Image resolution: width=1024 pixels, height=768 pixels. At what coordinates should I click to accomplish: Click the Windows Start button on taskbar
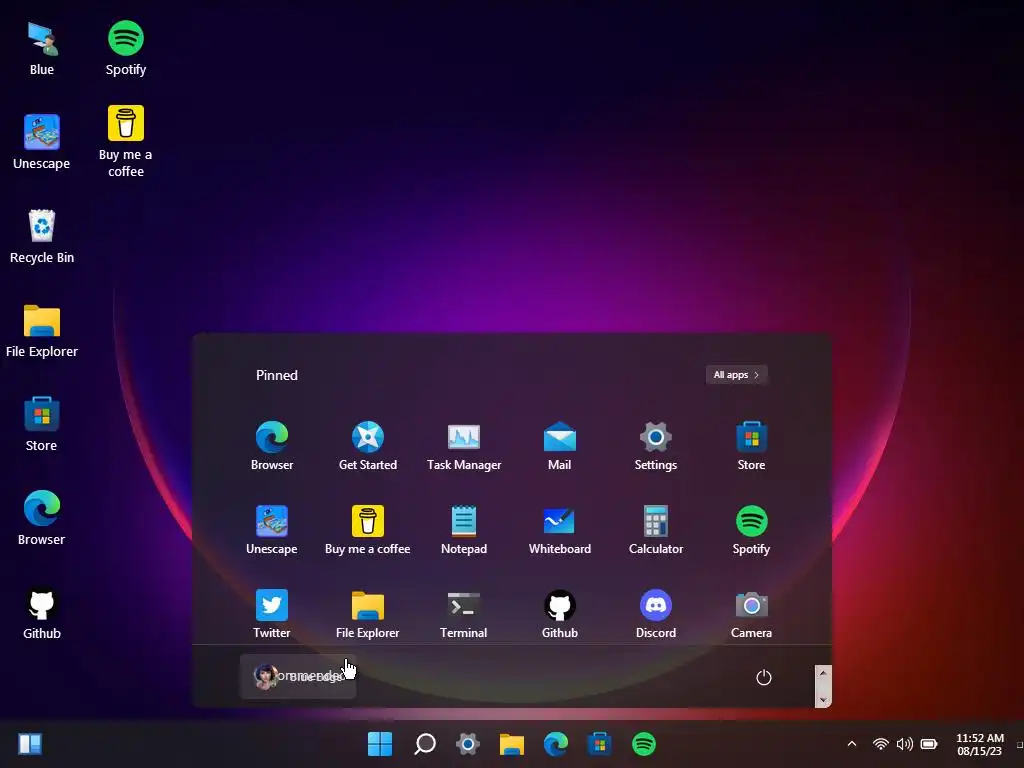(x=380, y=744)
